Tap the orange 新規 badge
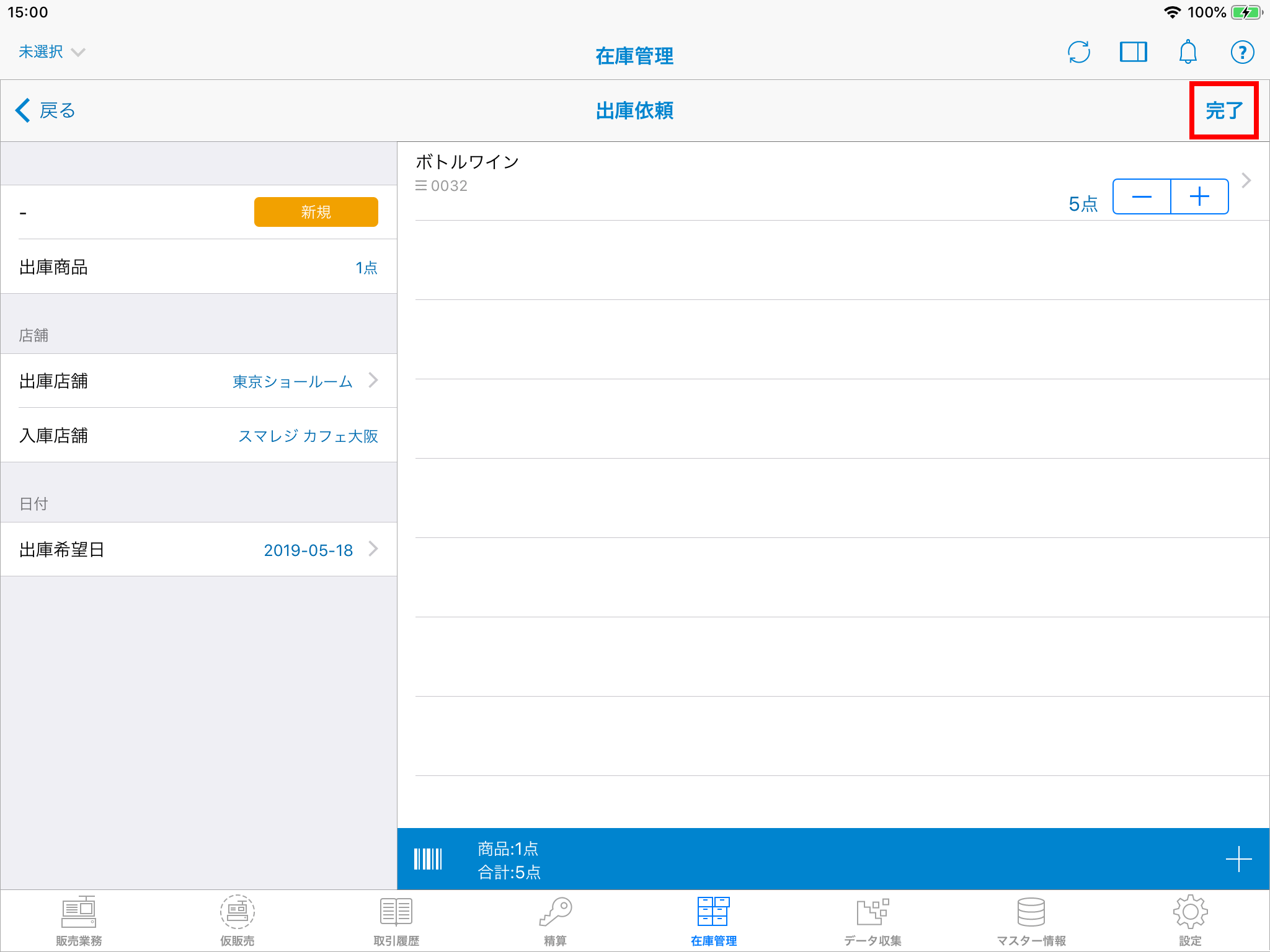The image size is (1270, 952). (x=316, y=212)
